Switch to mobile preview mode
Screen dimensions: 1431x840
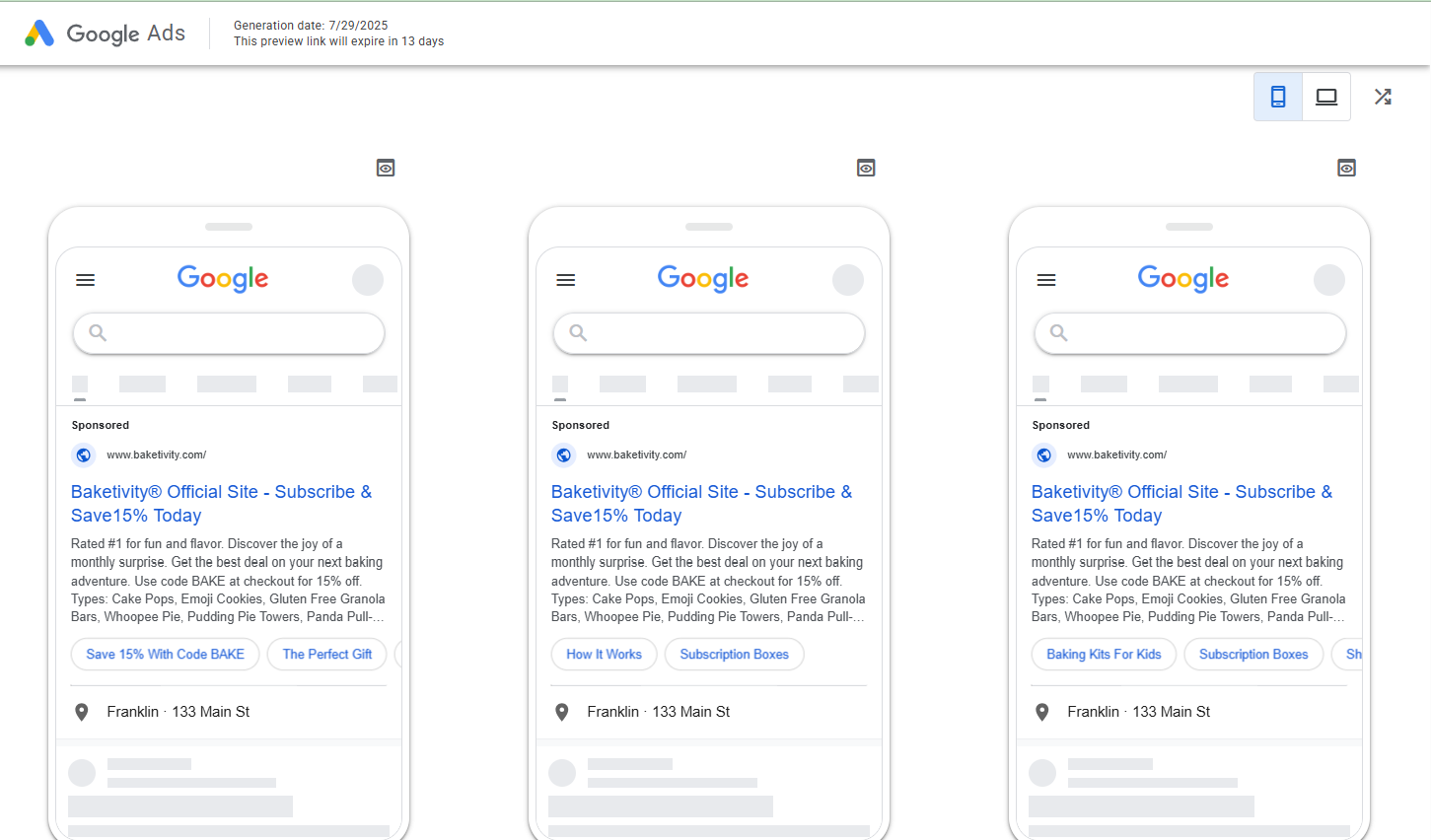(1278, 97)
